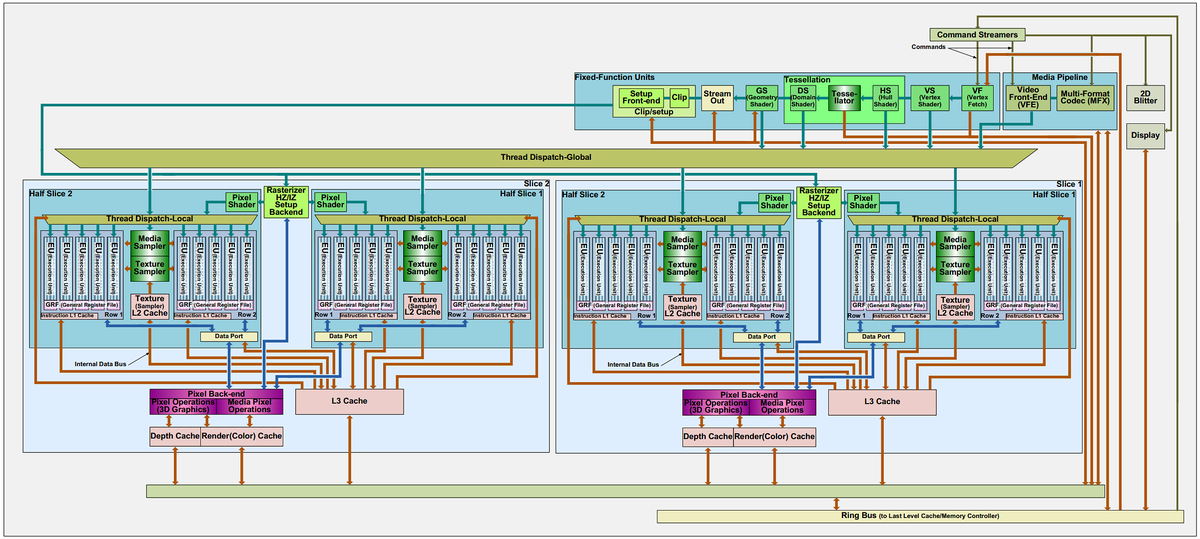Select the Stream Out block
The image size is (1200, 539).
716,97
